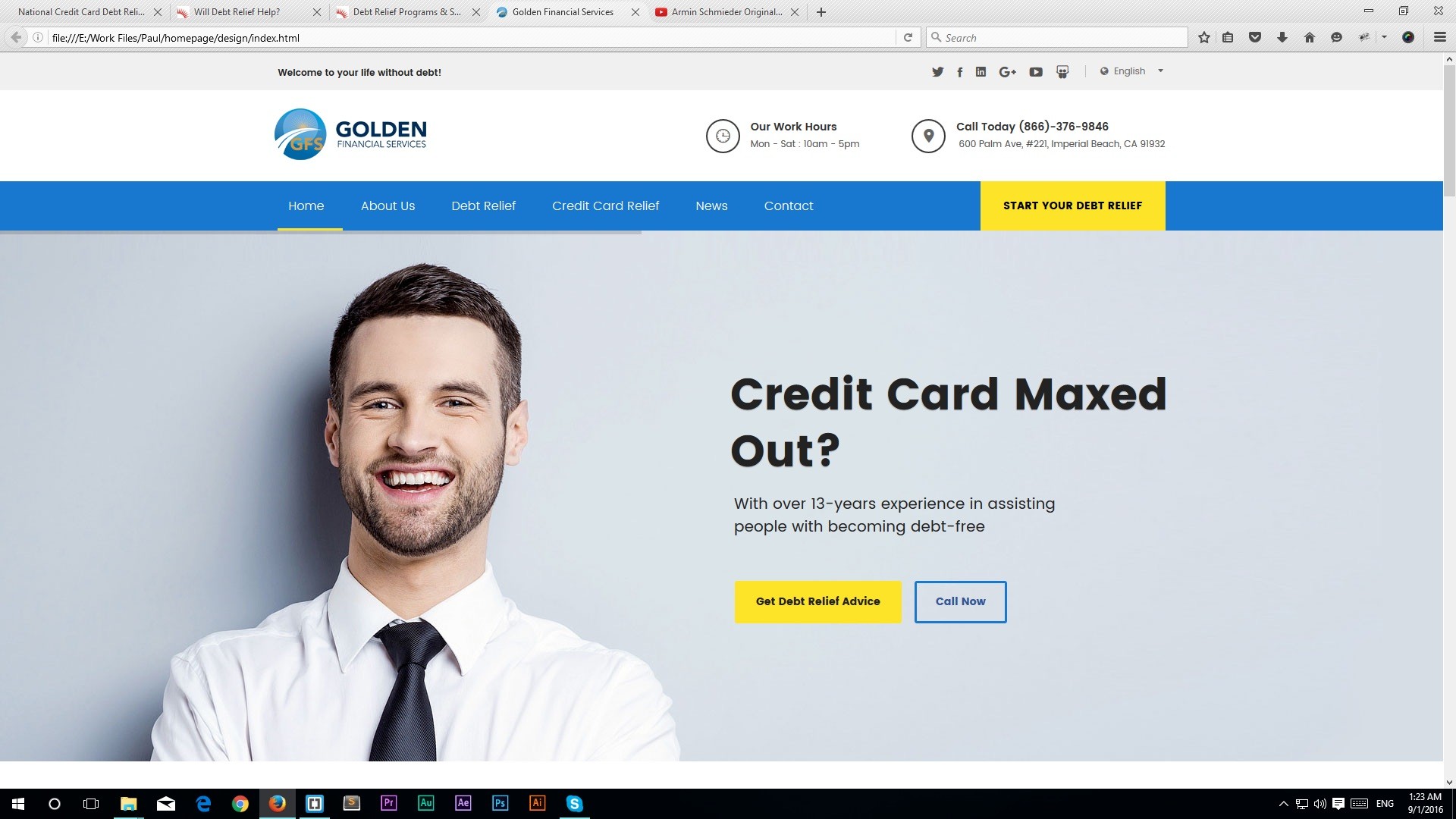Open Photoshop from the taskbar
This screenshot has width=1456, height=819.
tap(500, 803)
